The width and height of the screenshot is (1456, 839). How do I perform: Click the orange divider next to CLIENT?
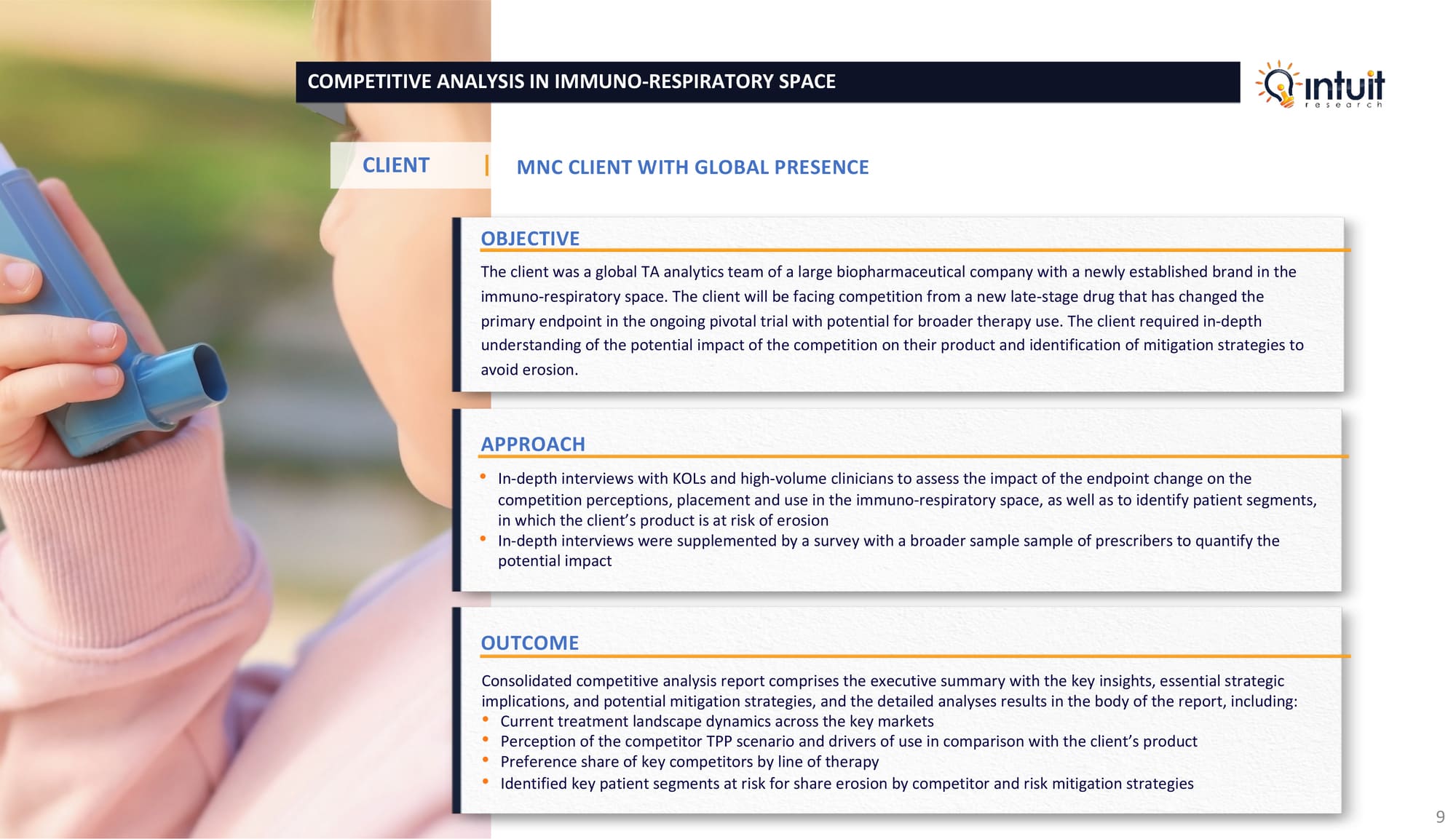(x=486, y=165)
